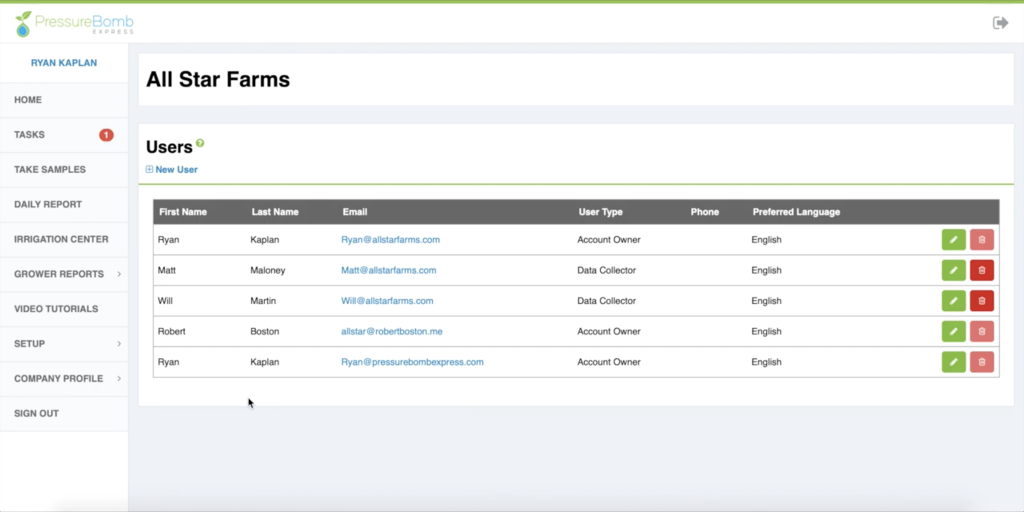Click the PressureBomb Express logo
The height and width of the screenshot is (512, 1024).
click(75, 22)
